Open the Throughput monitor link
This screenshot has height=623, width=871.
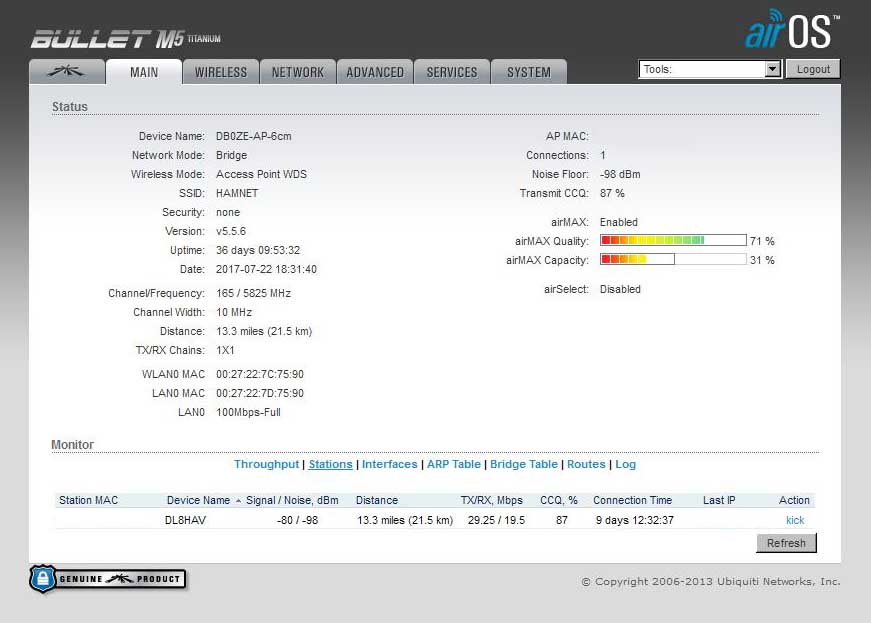click(x=266, y=464)
